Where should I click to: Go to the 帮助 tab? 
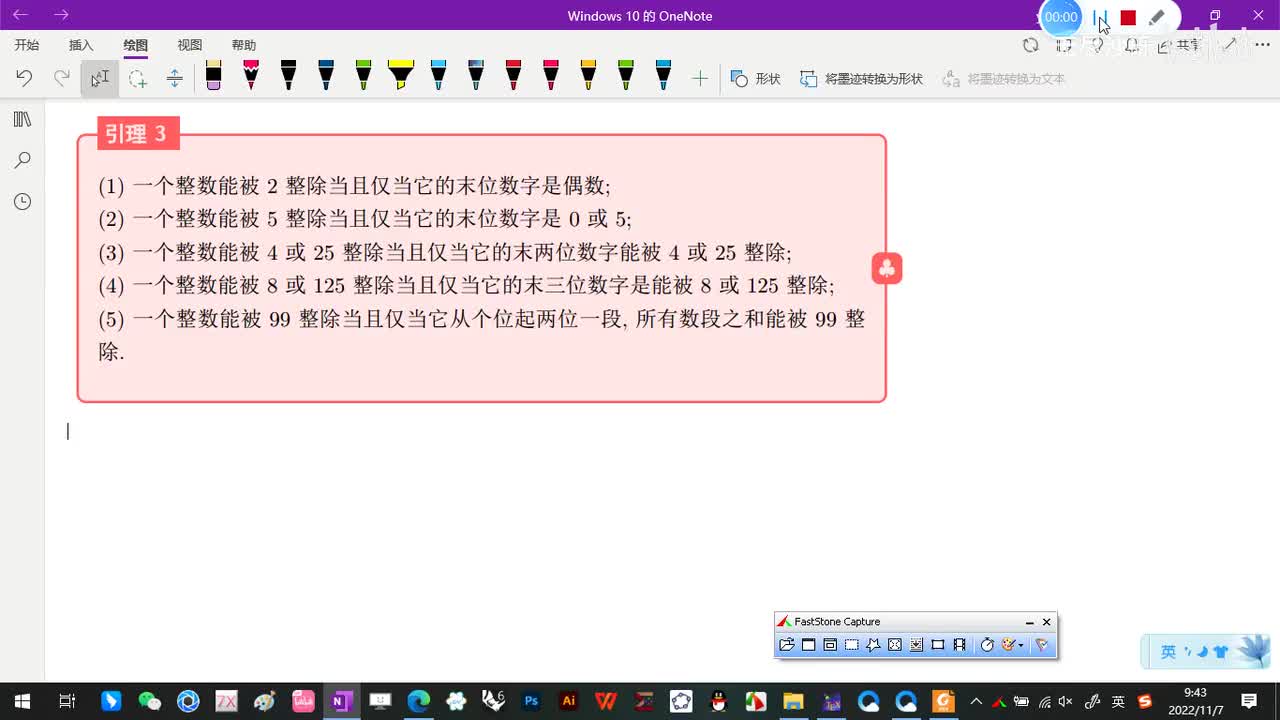[244, 45]
